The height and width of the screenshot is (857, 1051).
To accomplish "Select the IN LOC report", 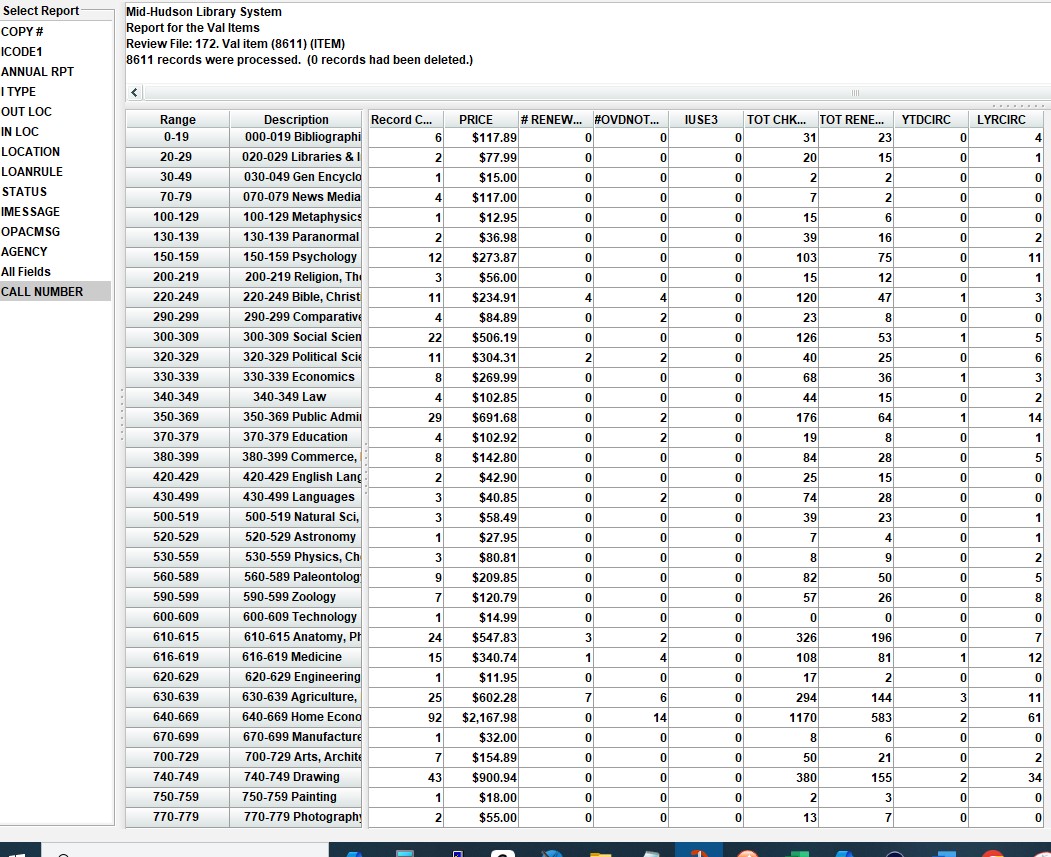I will point(56,132).
